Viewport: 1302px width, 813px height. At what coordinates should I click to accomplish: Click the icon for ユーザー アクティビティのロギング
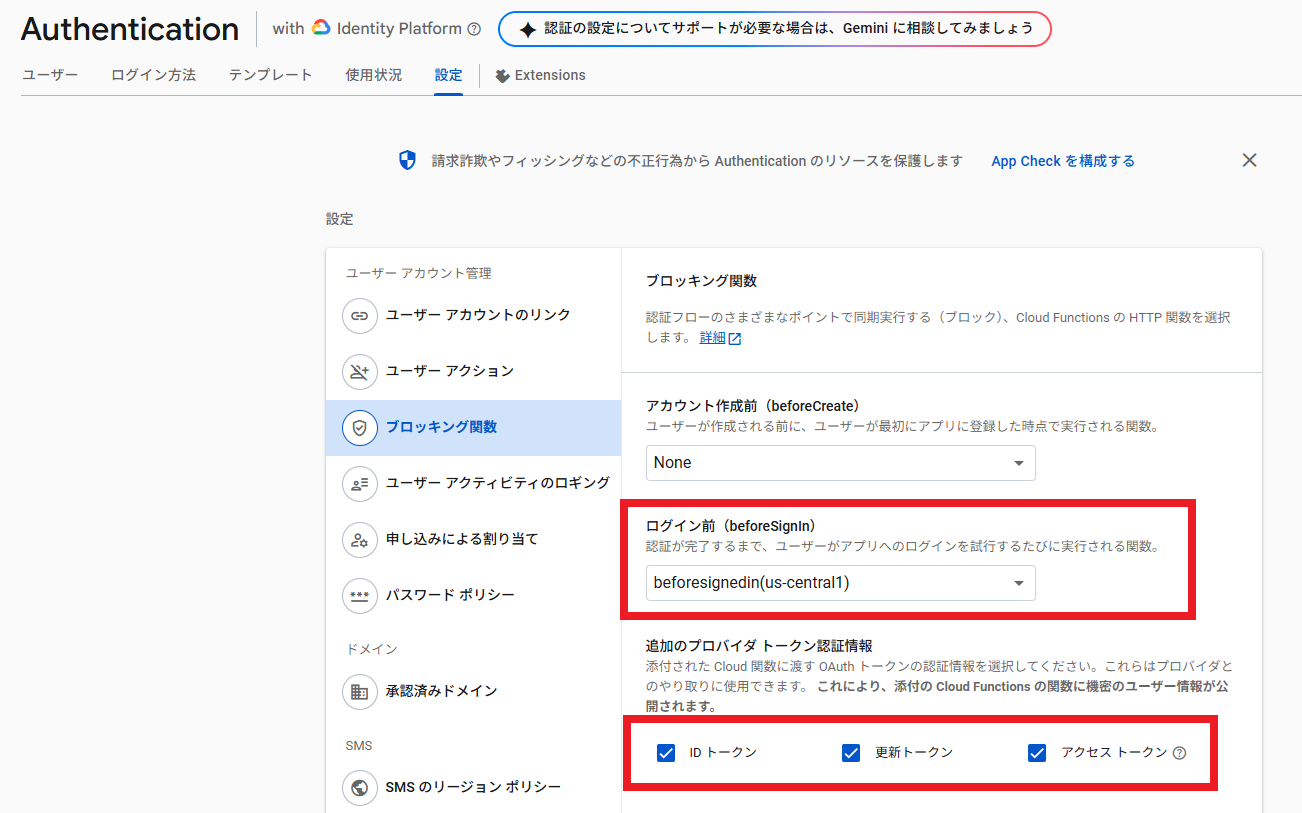click(x=360, y=483)
